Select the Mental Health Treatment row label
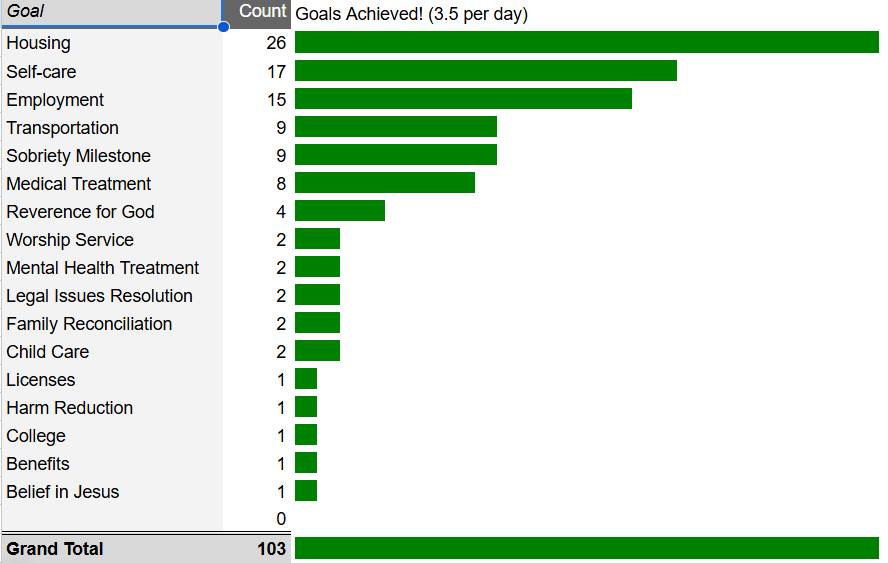This screenshot has height=563, width=888. coord(103,268)
